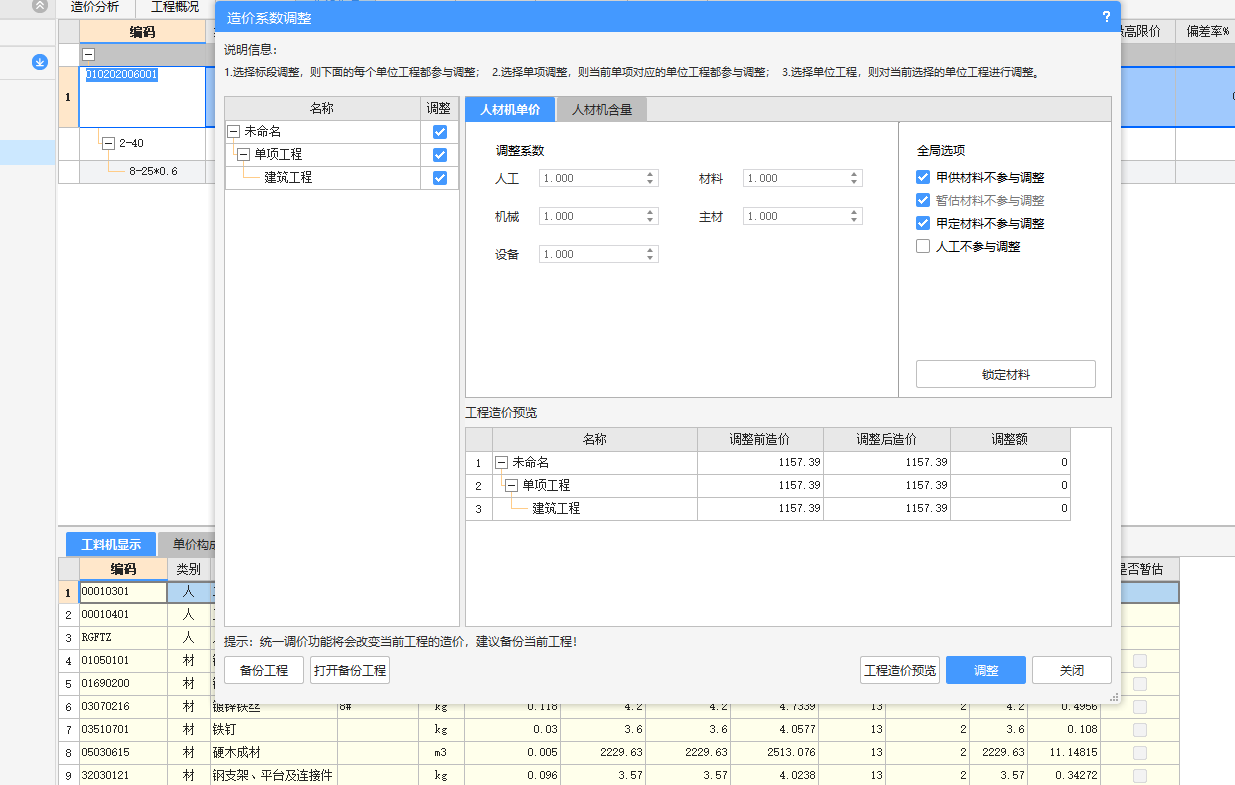Screen dimensions: 1235x785
Task: Click the 机械 coefficient spinner arrows
Action: [x=650, y=216]
